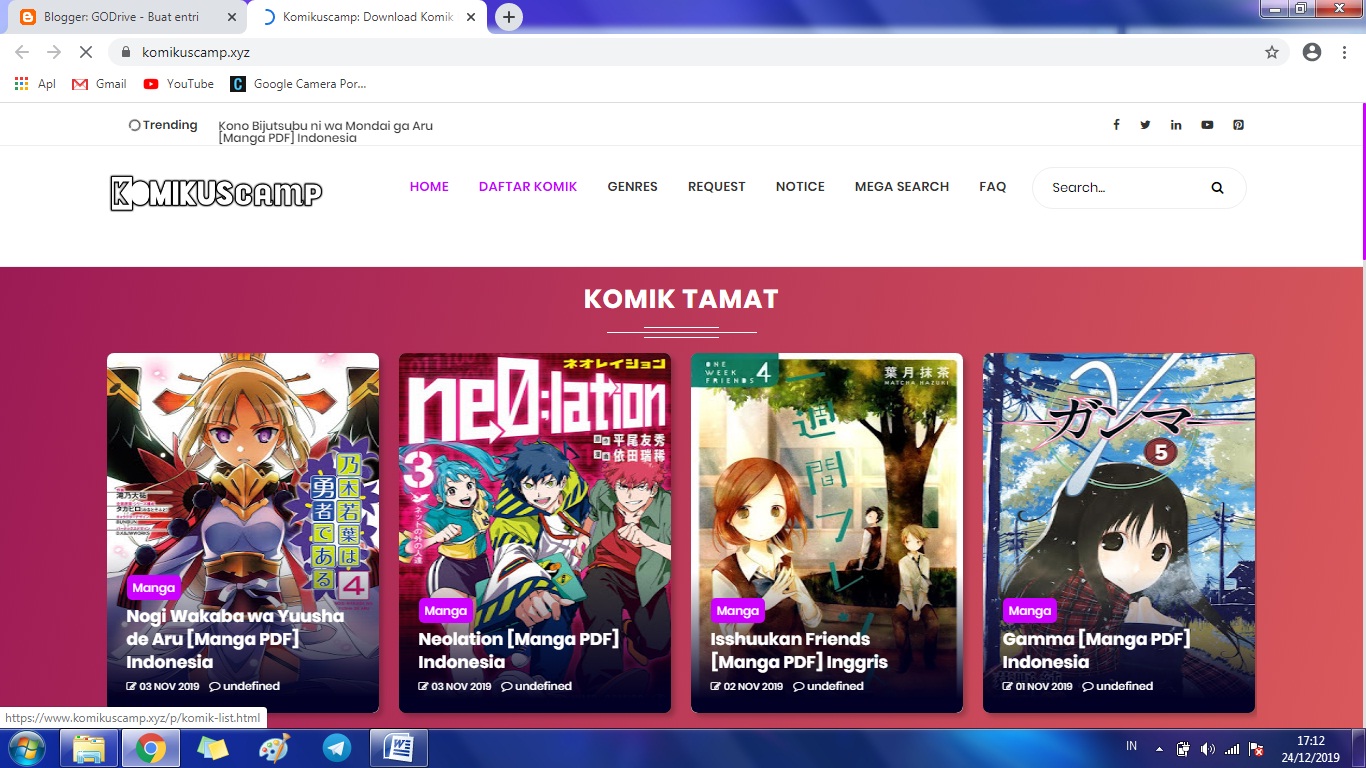Open GENRES menu item
The image size is (1366, 768).
pos(632,187)
